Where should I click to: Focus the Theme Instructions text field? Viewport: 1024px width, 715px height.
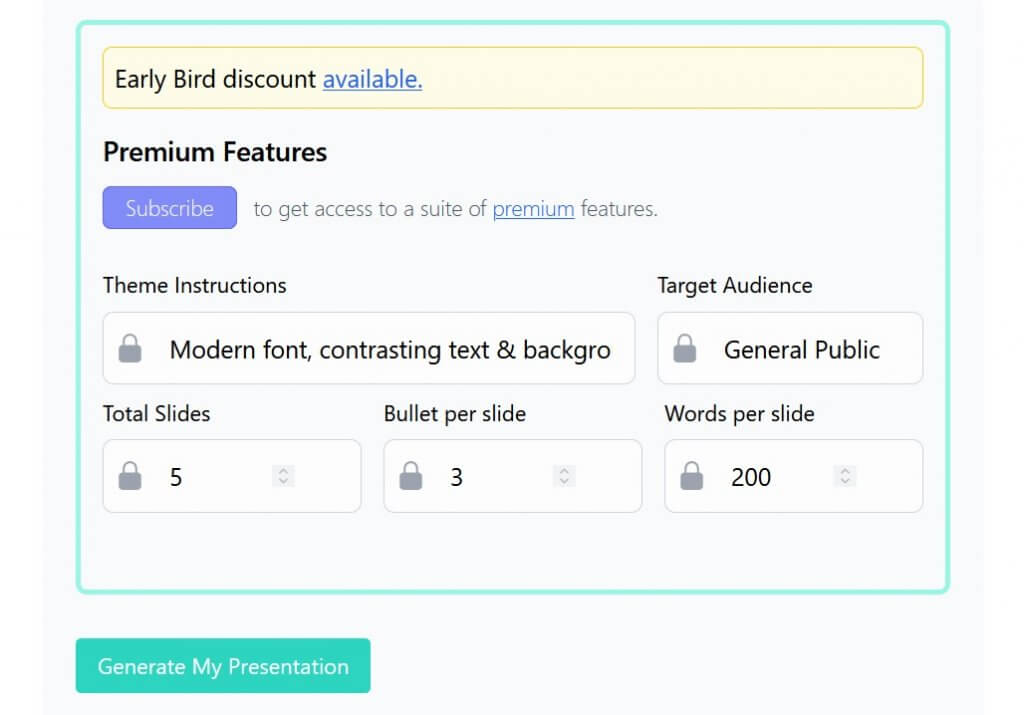[x=369, y=349]
